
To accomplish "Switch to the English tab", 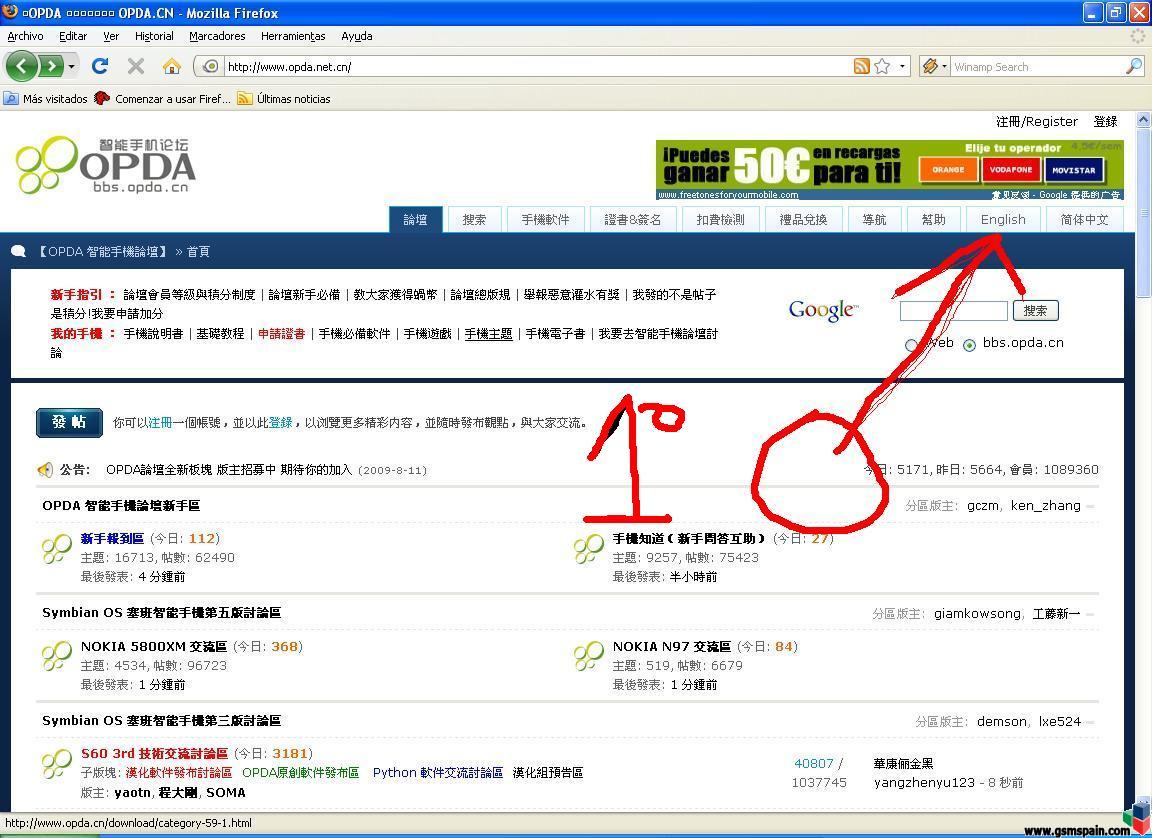I will coord(1003,220).
